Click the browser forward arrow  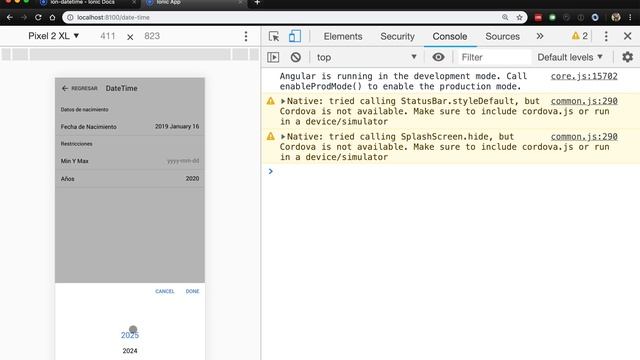(x=24, y=18)
